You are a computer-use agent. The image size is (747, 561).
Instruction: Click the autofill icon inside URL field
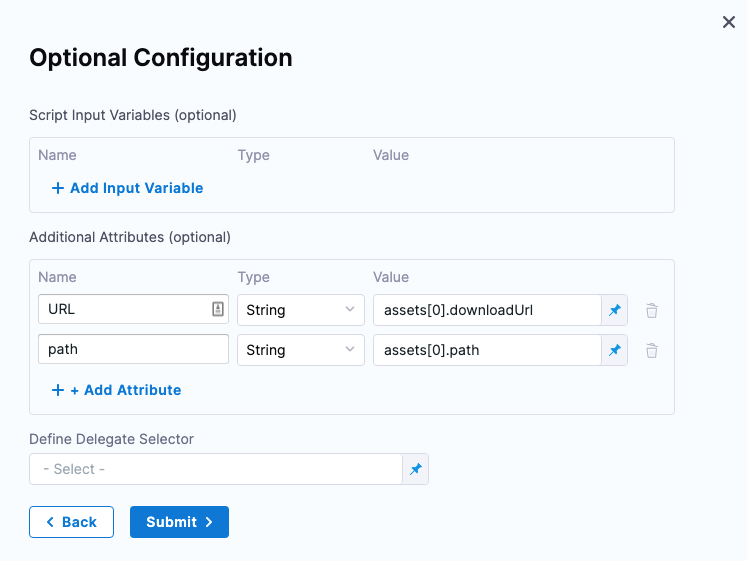(218, 310)
